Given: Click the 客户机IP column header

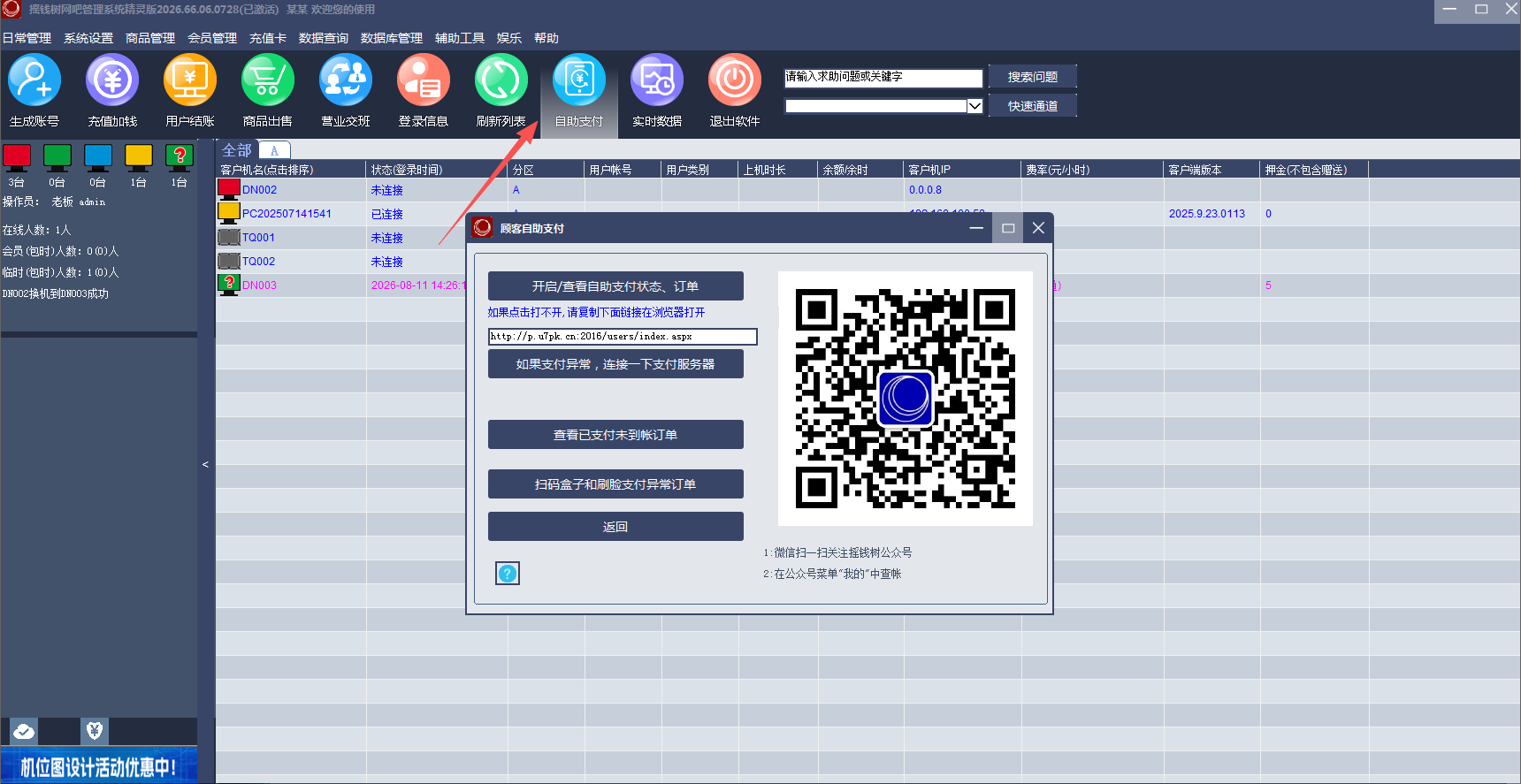Looking at the screenshot, I should pos(962,170).
